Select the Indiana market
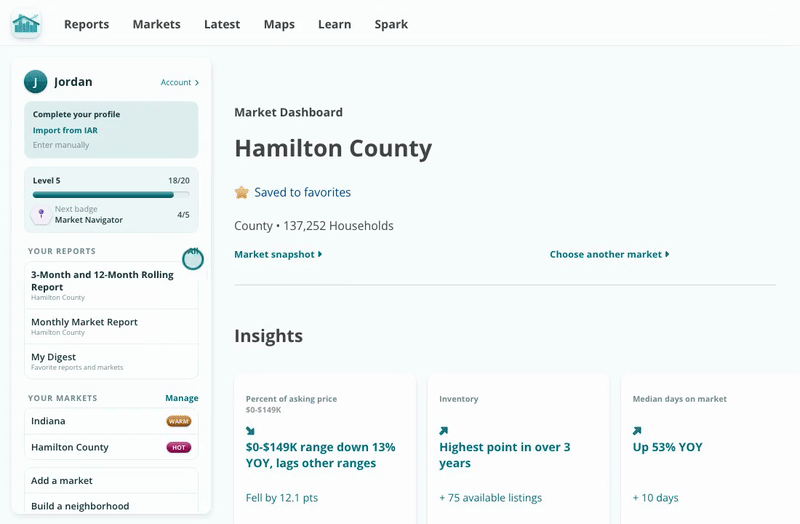 click(x=111, y=421)
